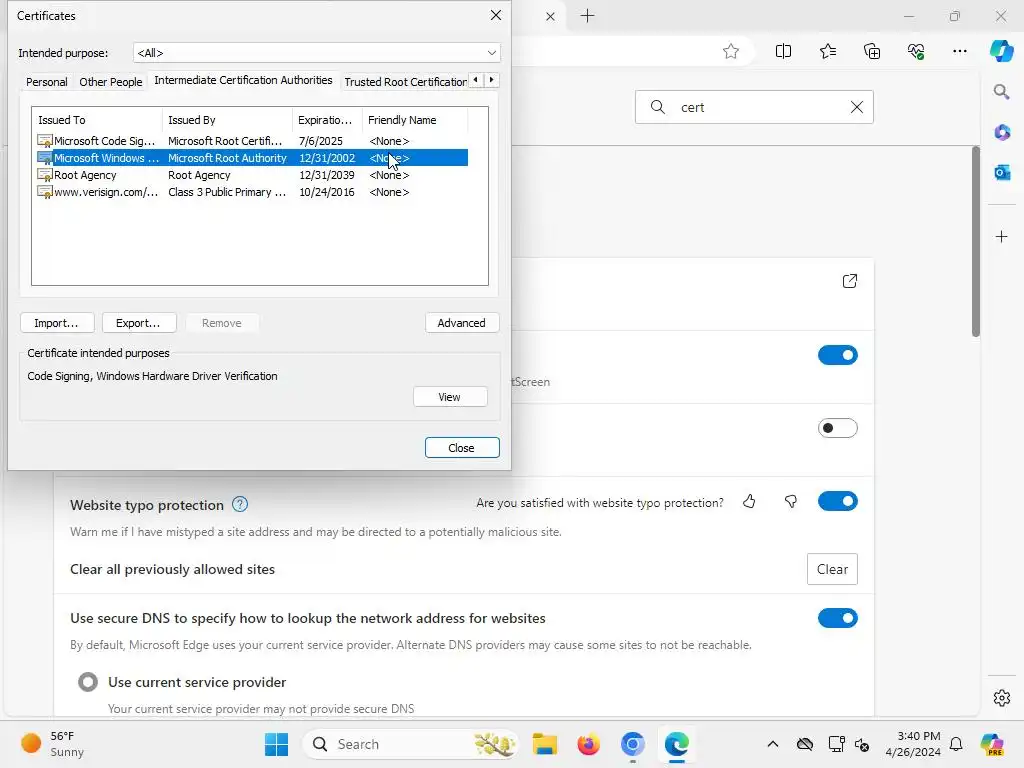Image resolution: width=1024 pixels, height=768 pixels.
Task: Click the Edge settings page scrollbar
Action: (x=976, y=242)
